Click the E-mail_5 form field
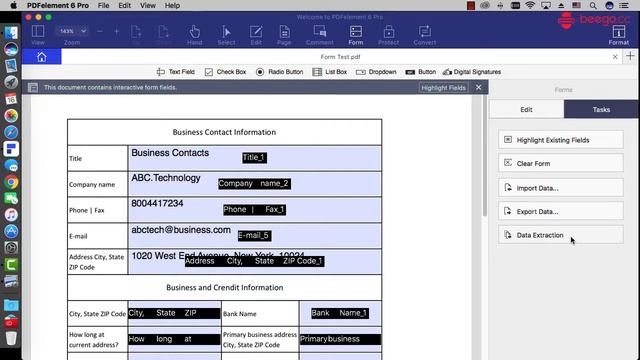Screen dimensions: 640x360 tap(254, 236)
